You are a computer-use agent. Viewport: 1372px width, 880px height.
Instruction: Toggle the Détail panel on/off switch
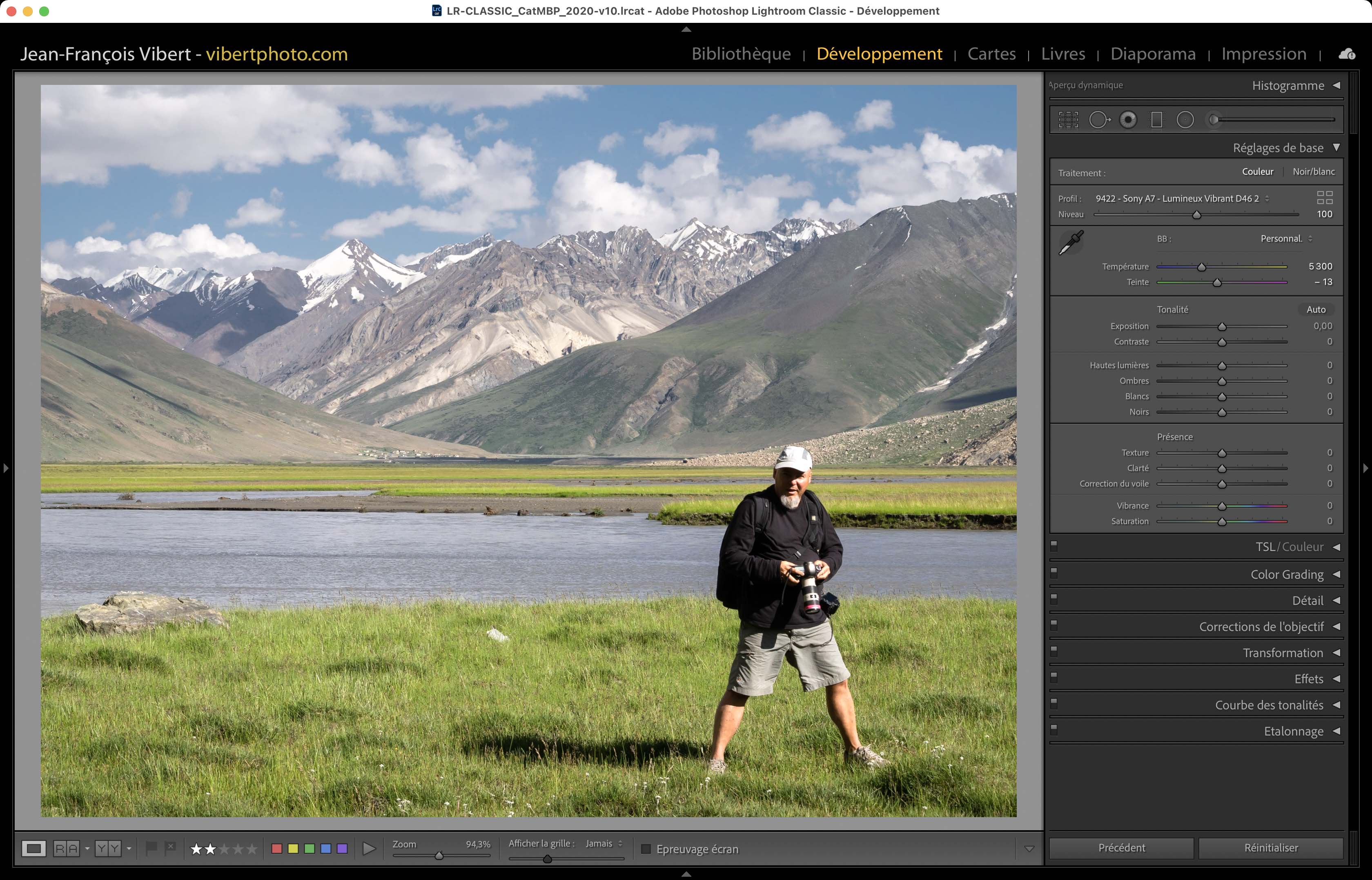1054,599
